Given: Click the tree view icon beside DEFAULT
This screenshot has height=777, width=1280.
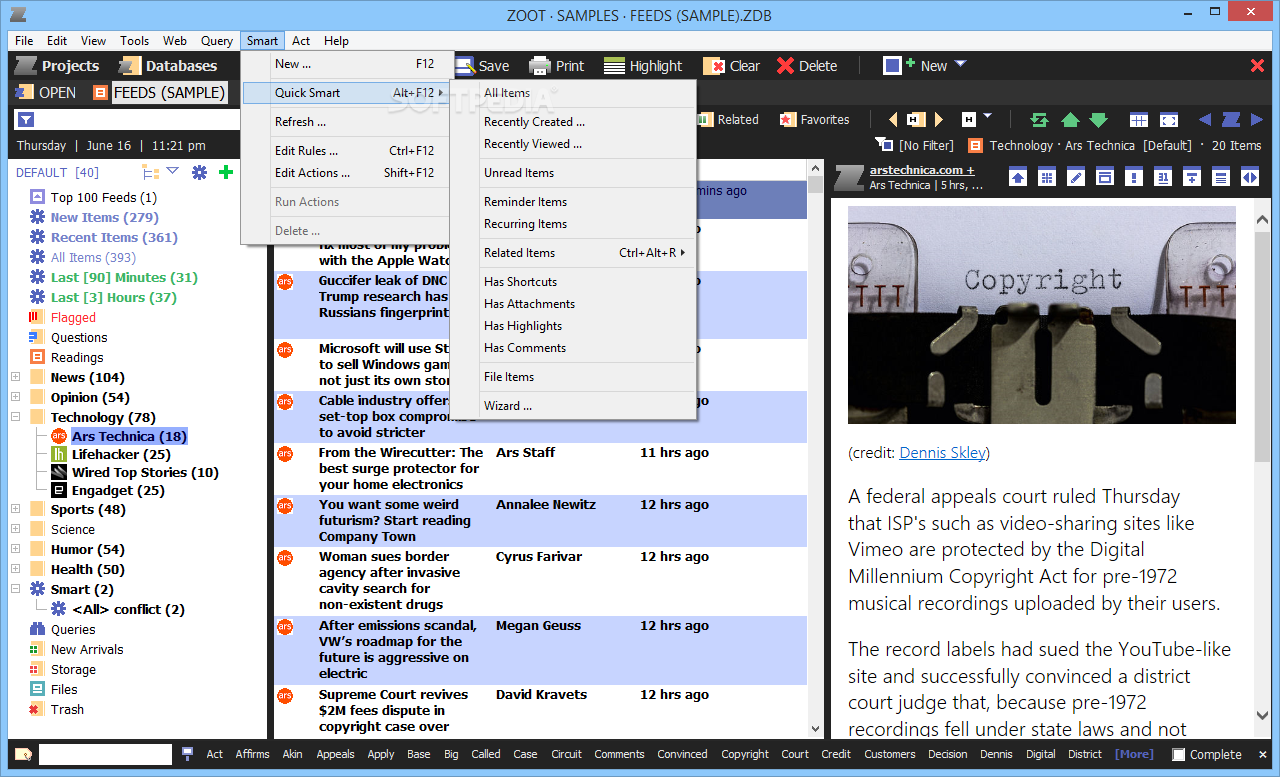Looking at the screenshot, I should pos(151,173).
